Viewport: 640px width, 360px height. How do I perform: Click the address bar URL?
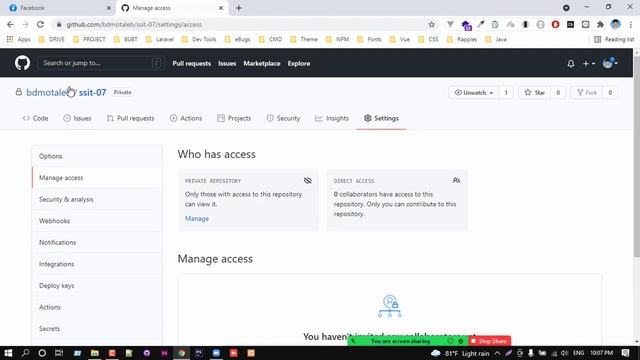pos(134,24)
